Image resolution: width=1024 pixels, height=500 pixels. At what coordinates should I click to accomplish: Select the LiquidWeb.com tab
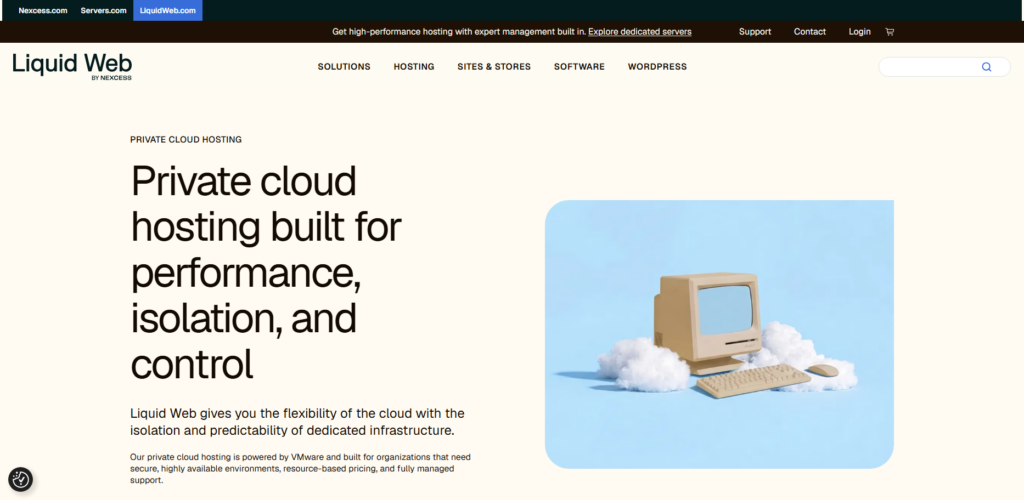pos(168,10)
